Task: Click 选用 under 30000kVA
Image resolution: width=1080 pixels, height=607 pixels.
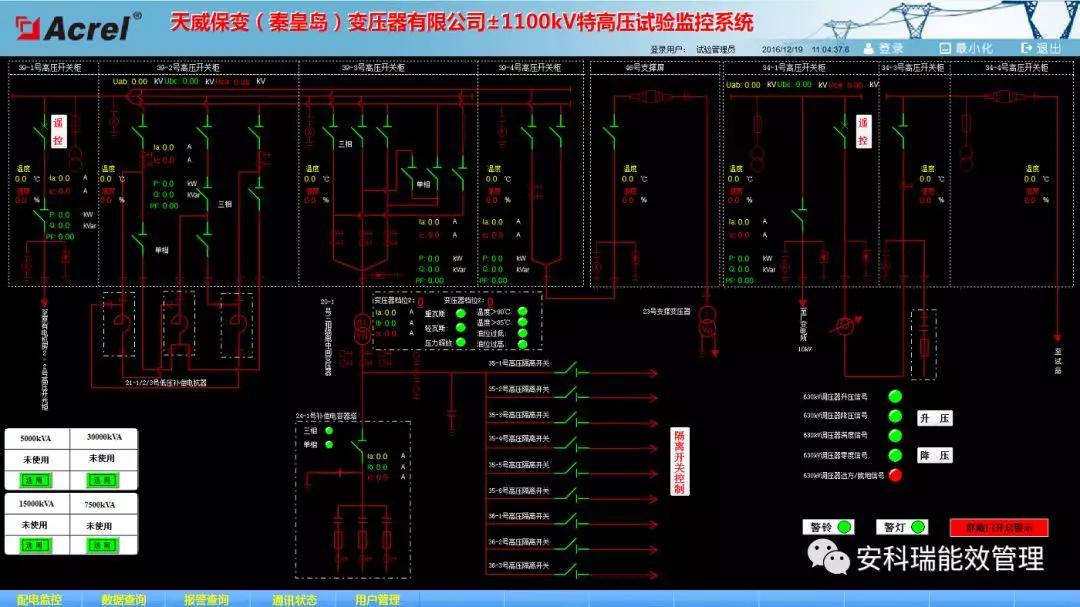Action: 102,480
